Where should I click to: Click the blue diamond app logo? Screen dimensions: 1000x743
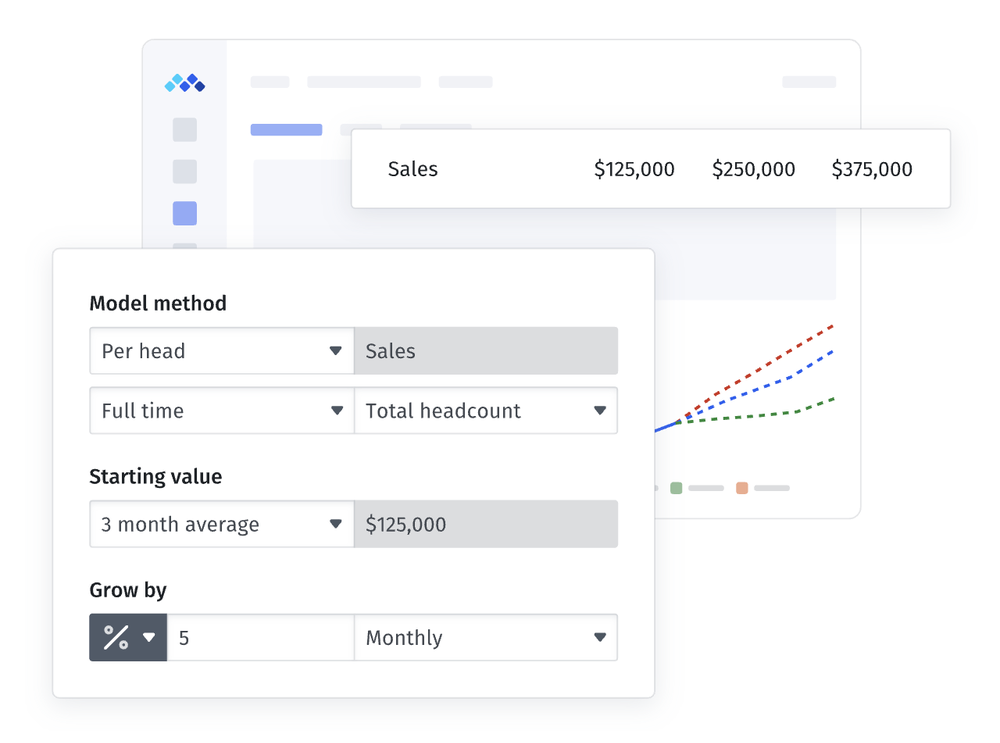pos(185,83)
